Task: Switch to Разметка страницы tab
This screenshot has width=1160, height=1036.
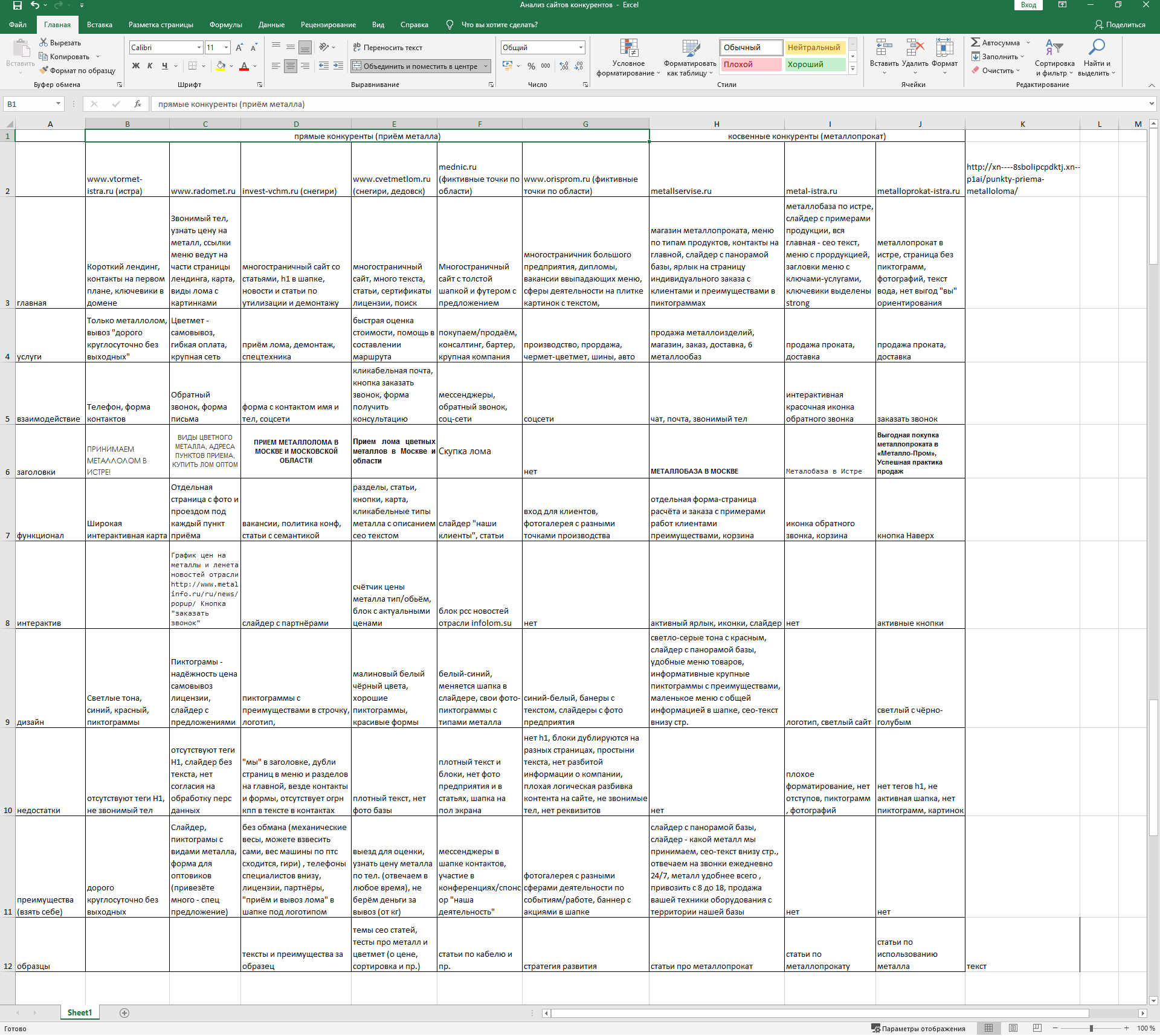Action: pos(161,25)
